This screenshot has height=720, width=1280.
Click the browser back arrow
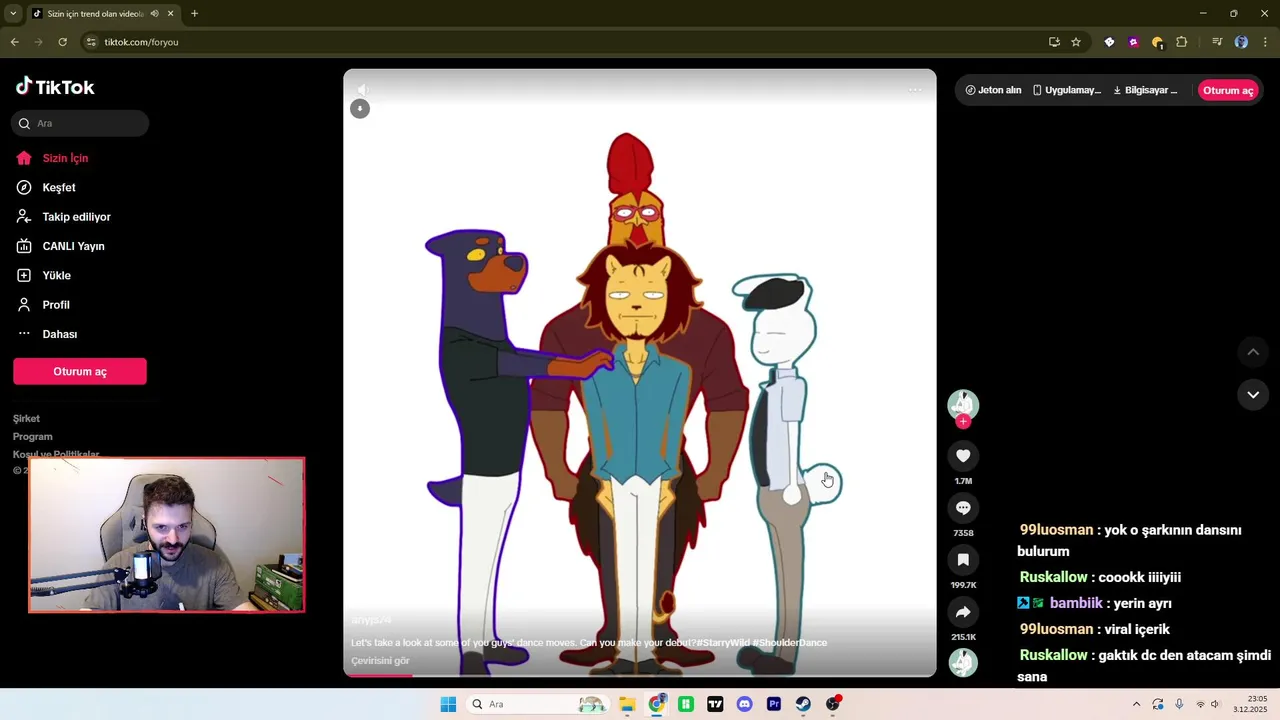coord(14,42)
